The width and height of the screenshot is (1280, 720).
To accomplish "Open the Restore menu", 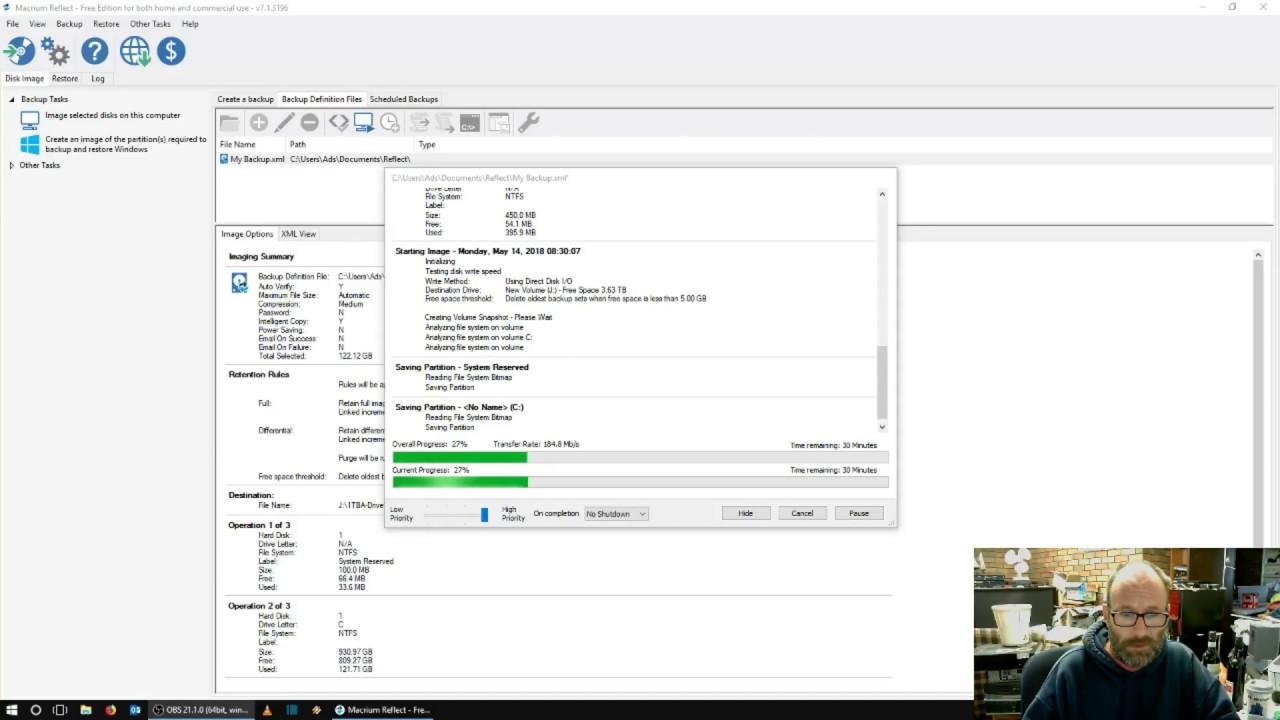I will (106, 24).
